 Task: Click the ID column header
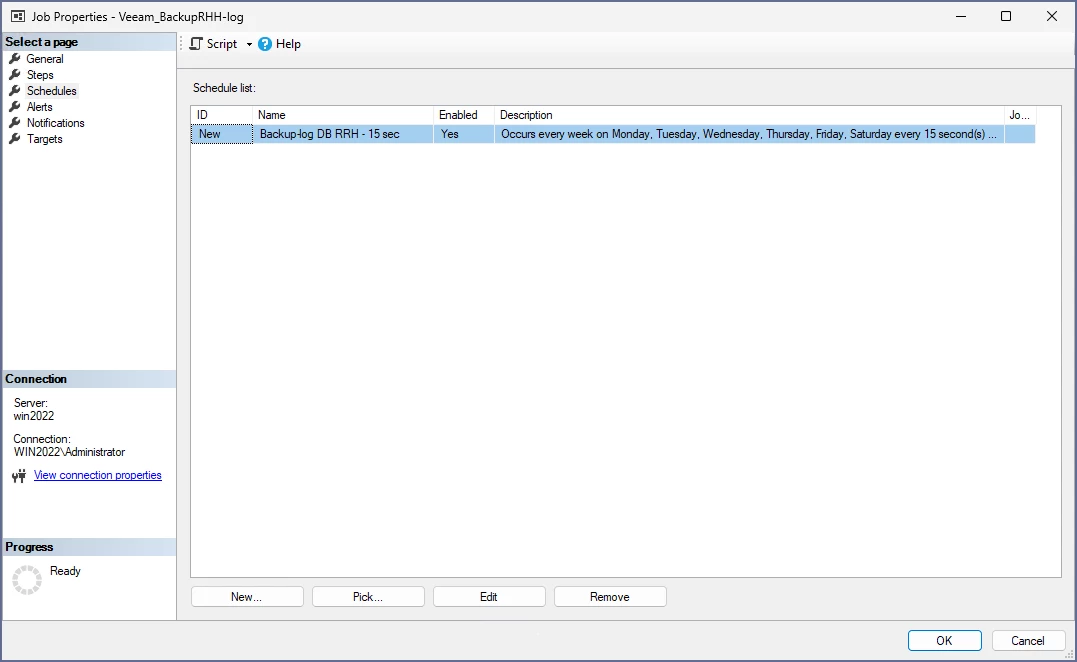click(222, 115)
